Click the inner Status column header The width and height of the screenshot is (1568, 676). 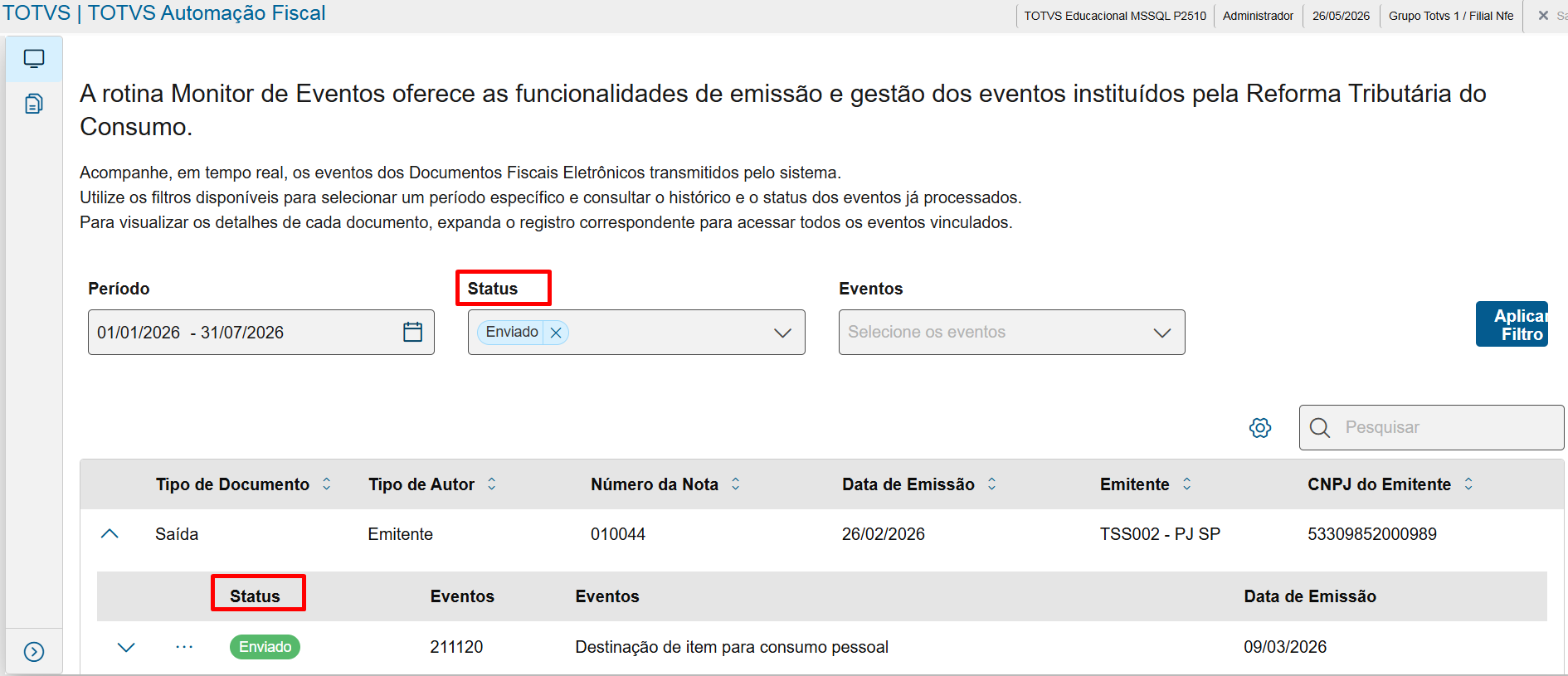click(255, 596)
